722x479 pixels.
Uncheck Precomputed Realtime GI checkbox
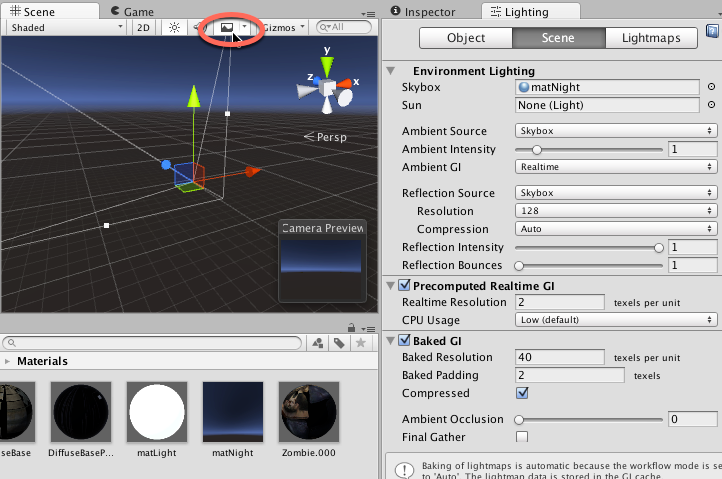[404, 286]
